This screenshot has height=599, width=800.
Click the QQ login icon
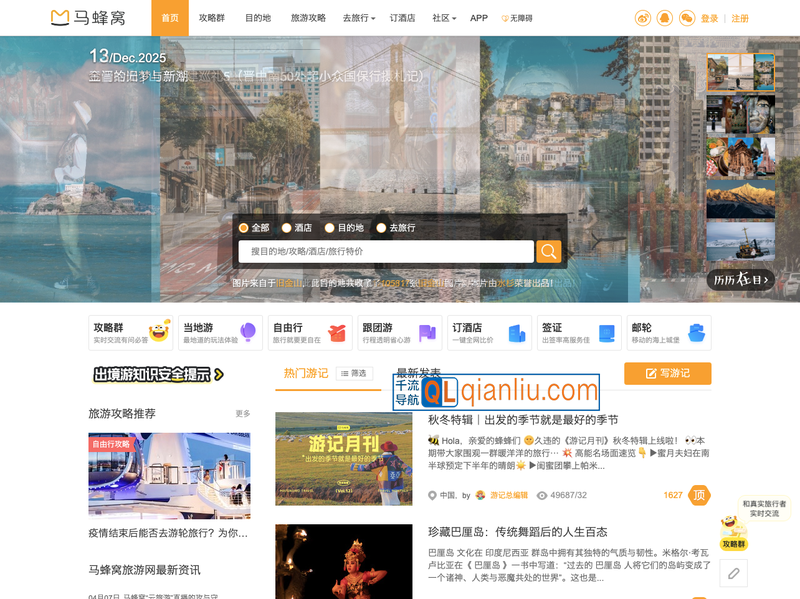coord(665,18)
